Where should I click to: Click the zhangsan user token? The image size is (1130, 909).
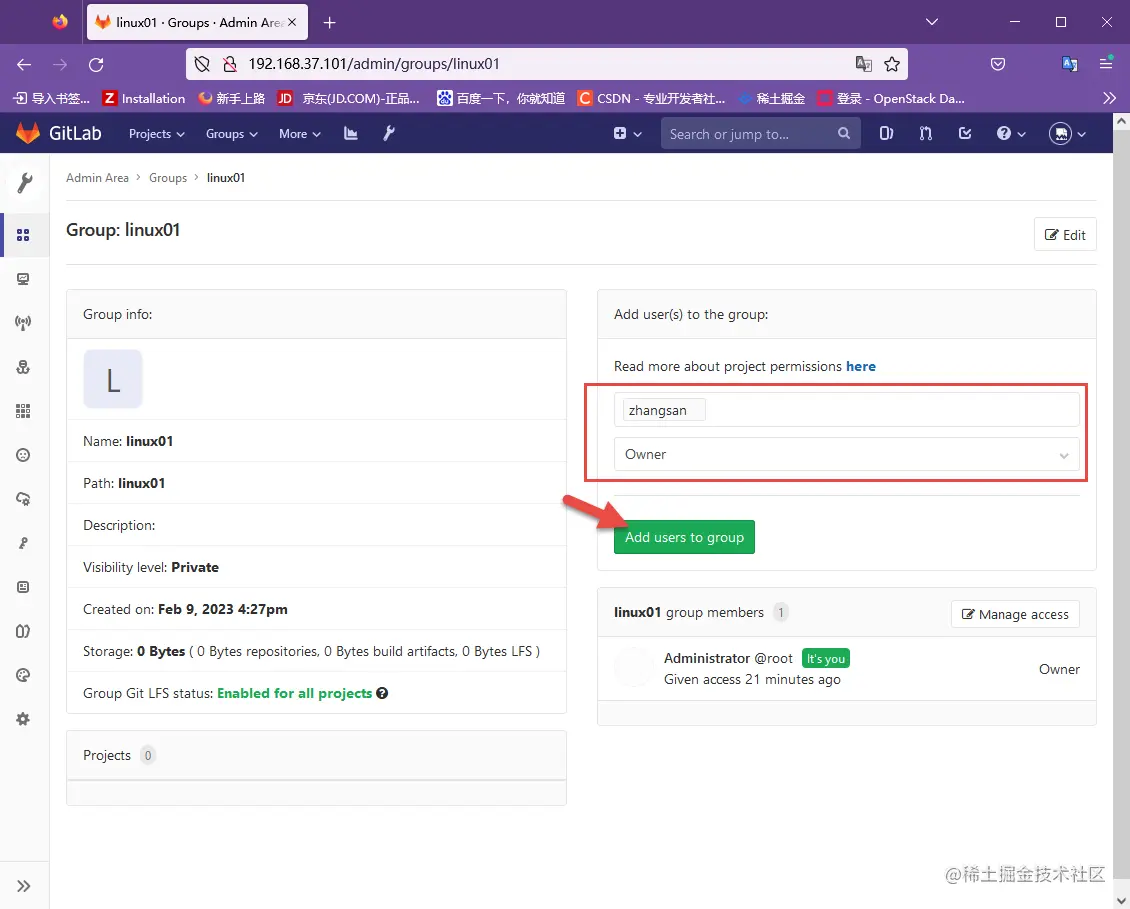click(x=664, y=410)
